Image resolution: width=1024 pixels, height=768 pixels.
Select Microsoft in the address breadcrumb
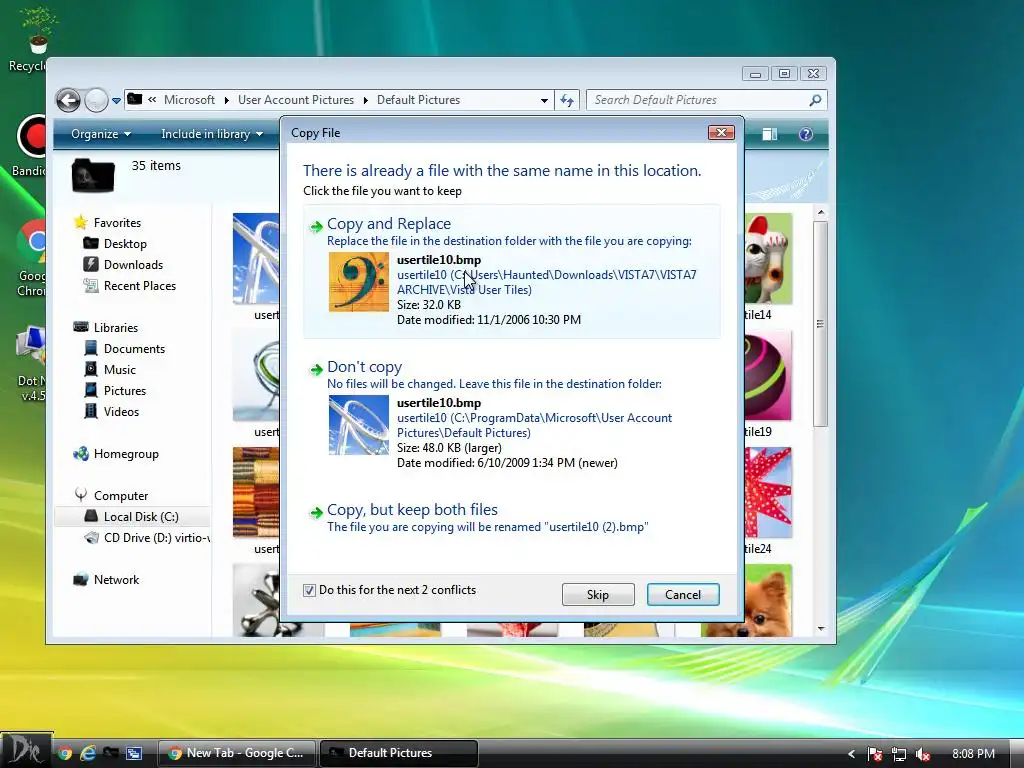(189, 100)
